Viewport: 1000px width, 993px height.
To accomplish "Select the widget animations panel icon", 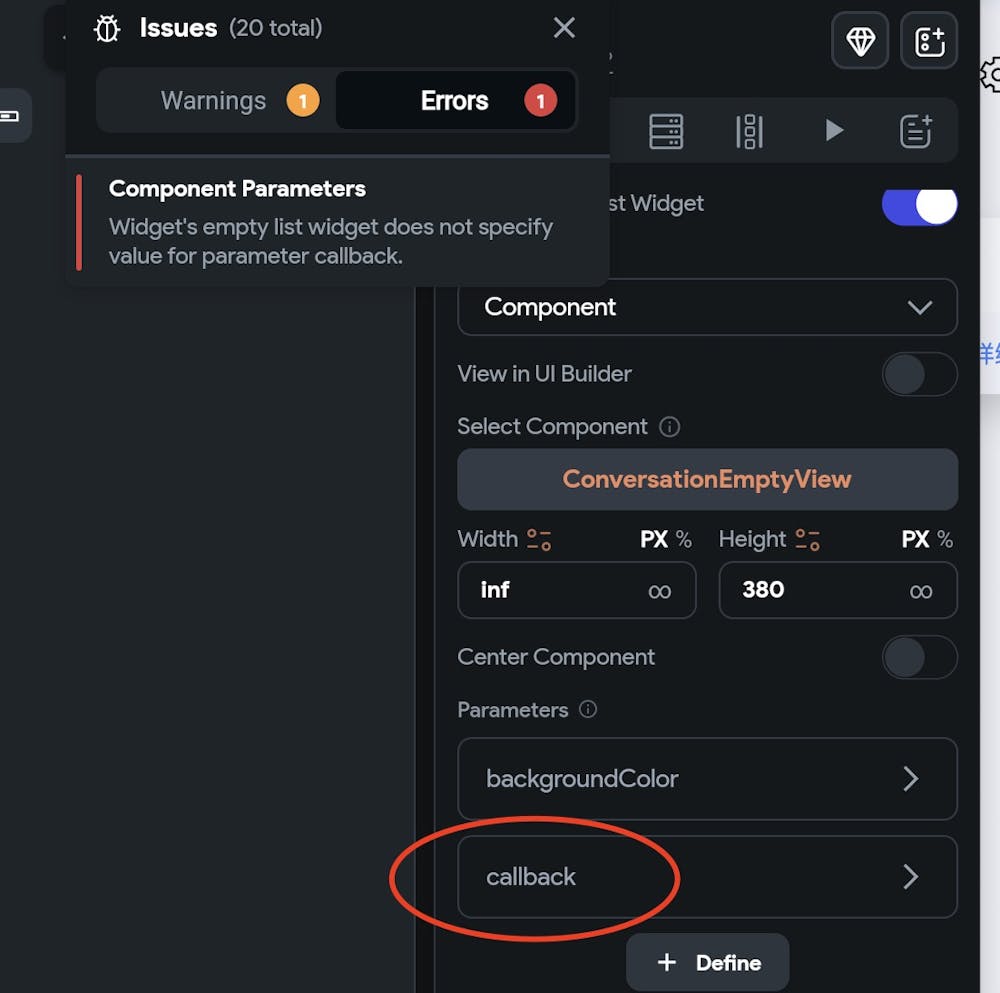I will click(750, 131).
